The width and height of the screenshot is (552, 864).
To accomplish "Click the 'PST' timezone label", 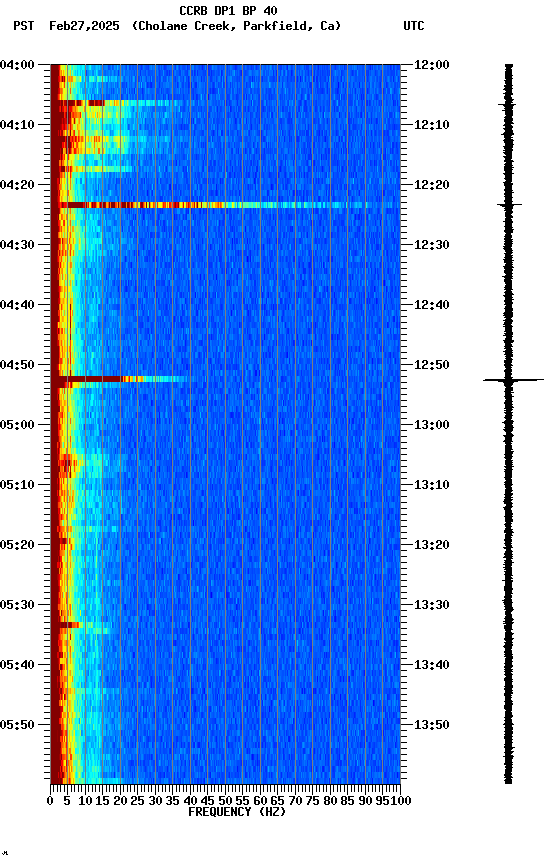I will pos(24,26).
